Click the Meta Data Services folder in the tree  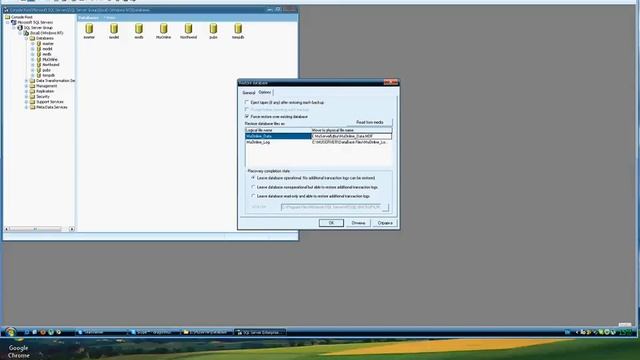52,107
